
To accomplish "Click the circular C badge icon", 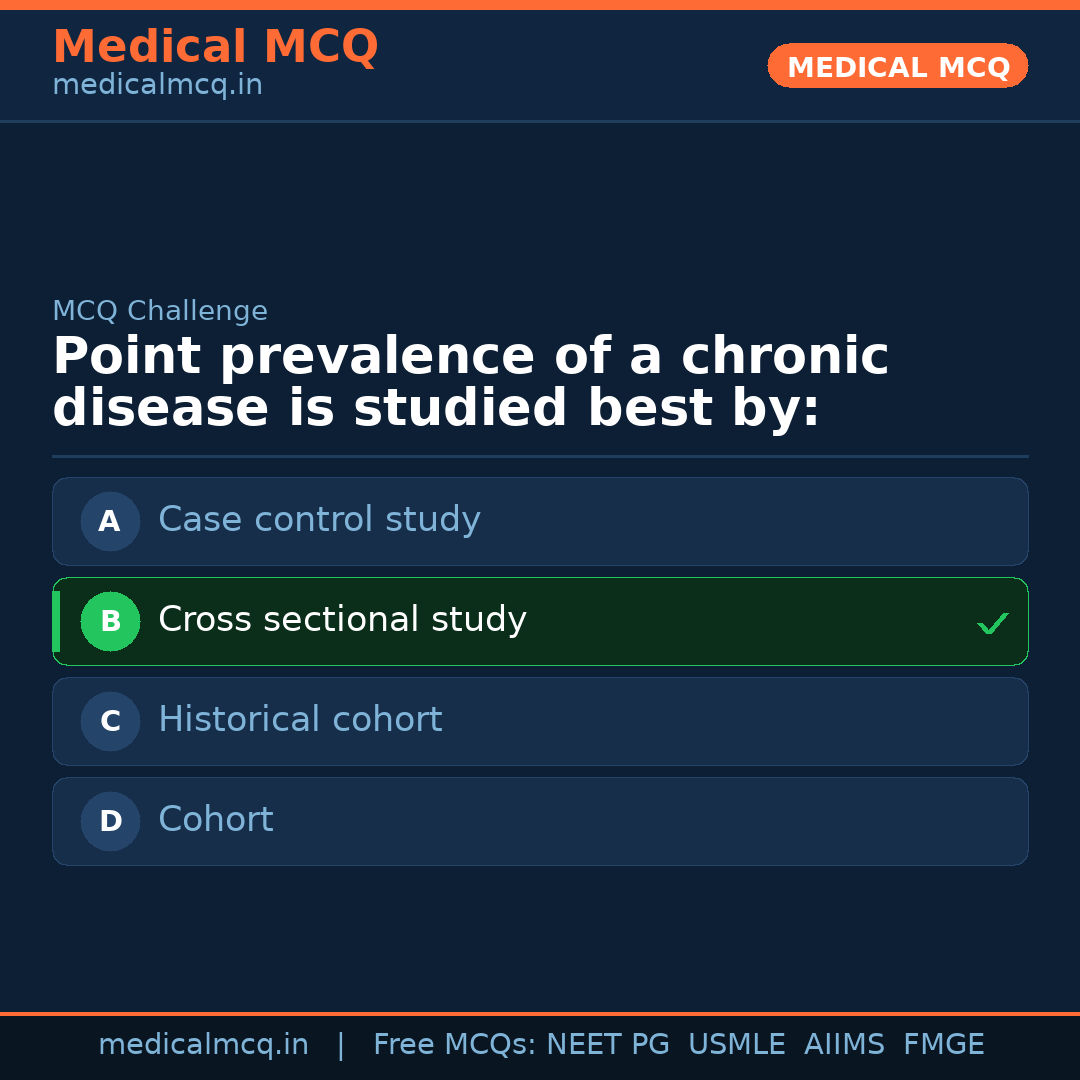I will tap(110, 721).
